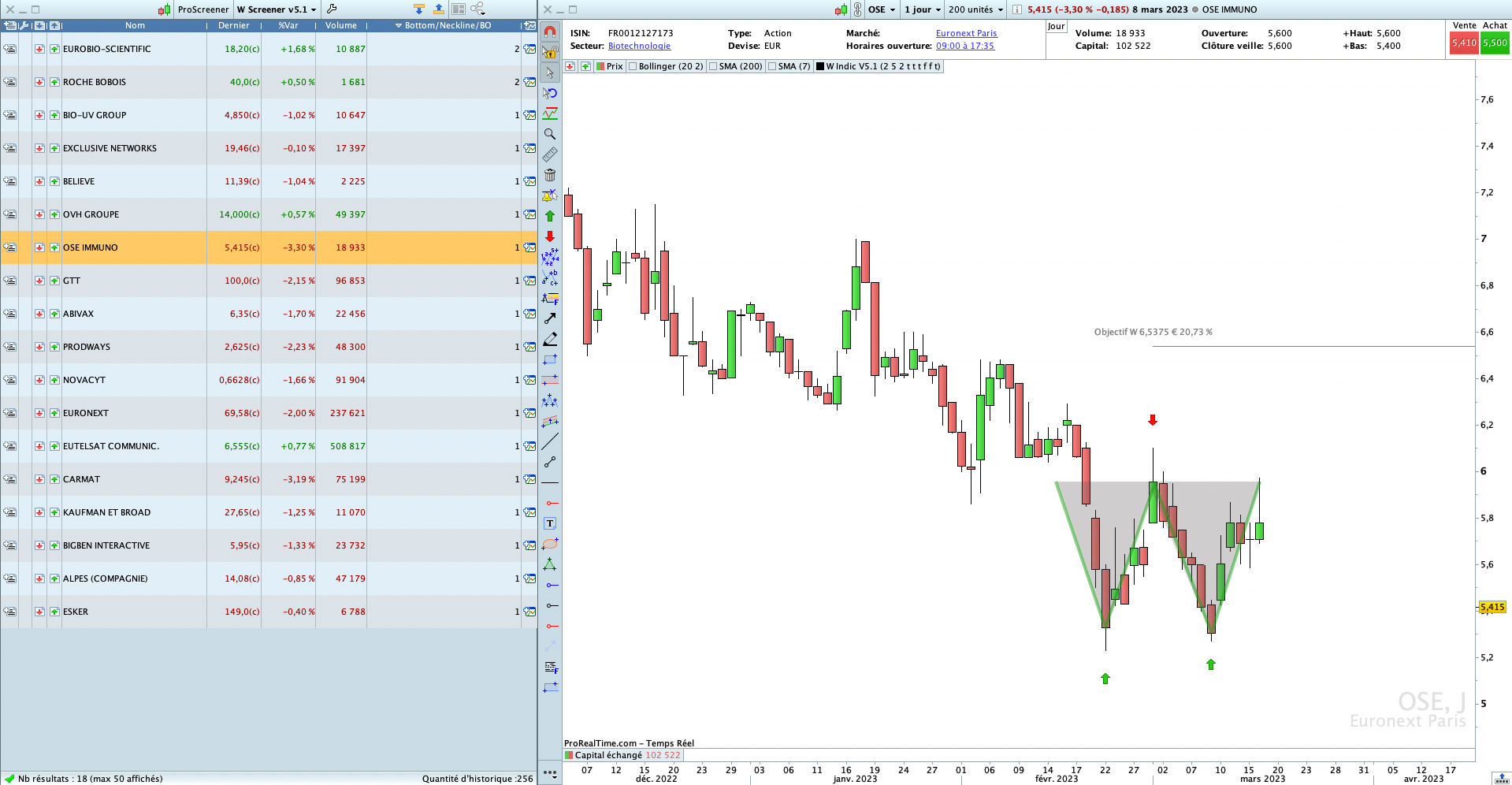Screen dimensions: 1512x785
Task: Expand the more tools ellipsis menu
Action: coord(550,773)
